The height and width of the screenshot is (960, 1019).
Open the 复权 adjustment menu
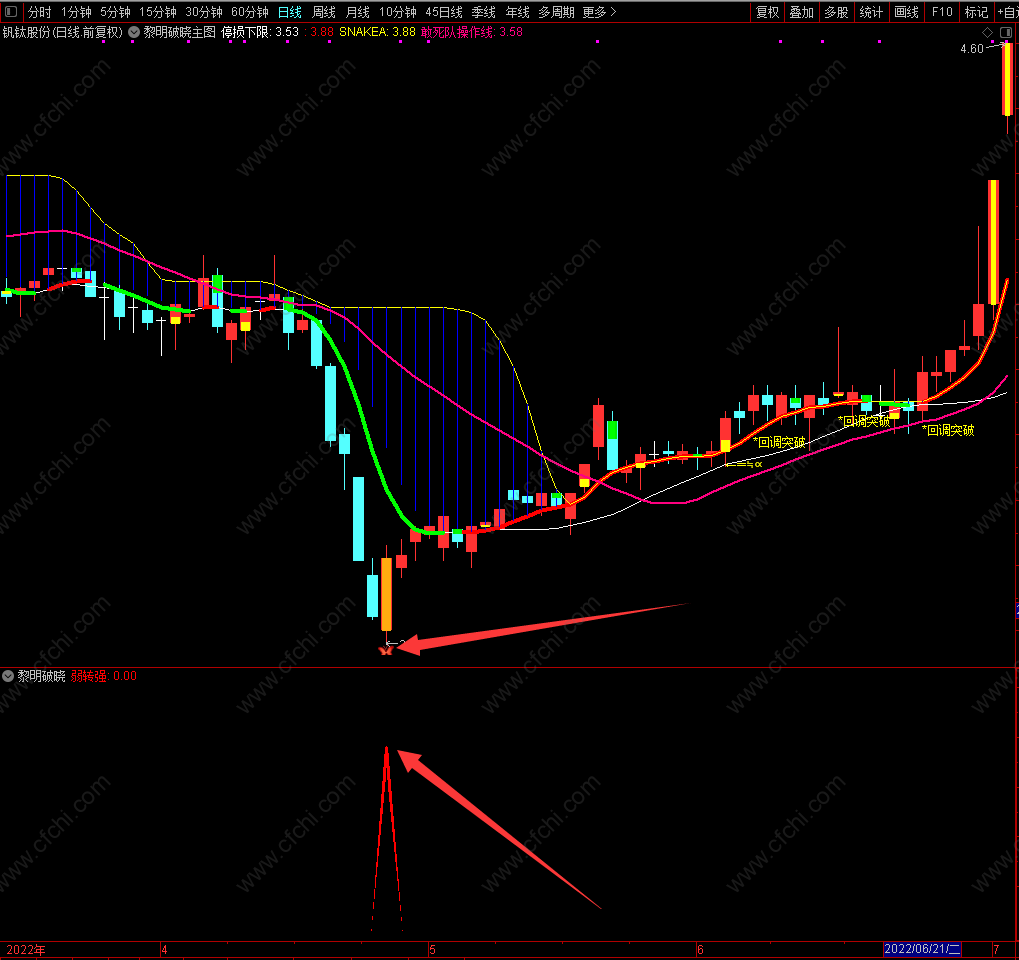click(767, 12)
